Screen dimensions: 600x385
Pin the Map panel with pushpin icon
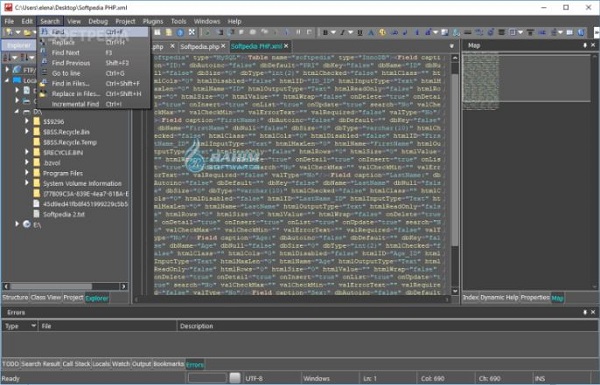584,45
